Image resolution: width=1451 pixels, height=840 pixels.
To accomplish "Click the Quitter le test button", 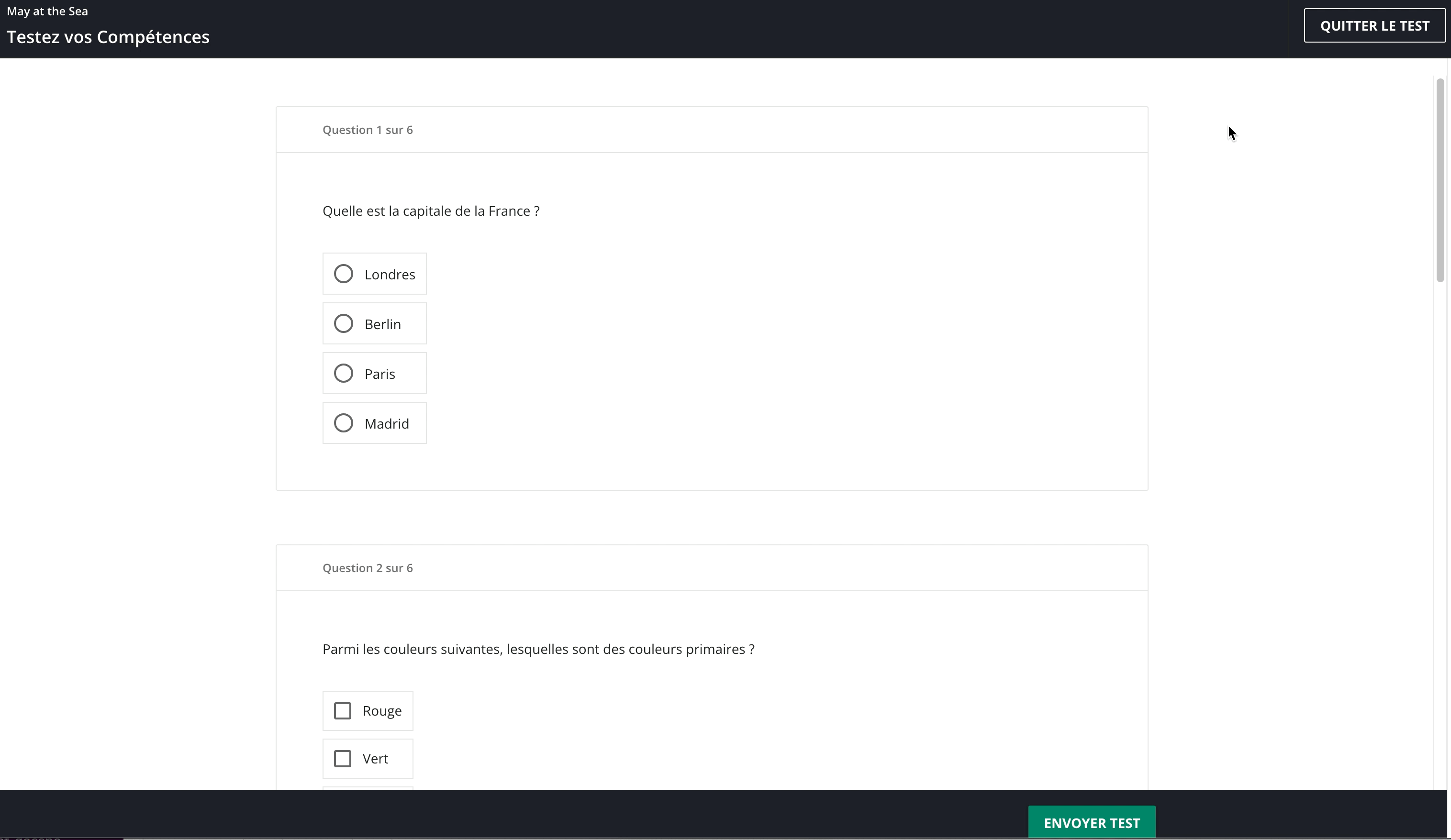I will pos(1374,26).
